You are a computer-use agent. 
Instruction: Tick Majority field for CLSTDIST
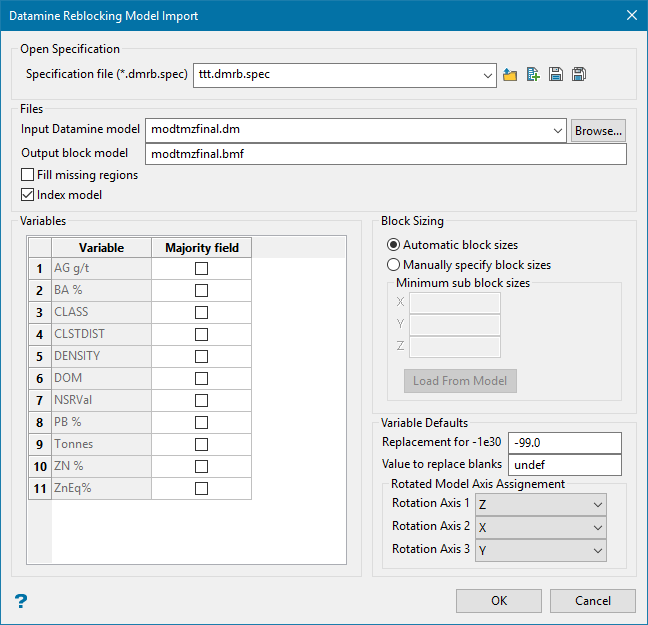201,334
